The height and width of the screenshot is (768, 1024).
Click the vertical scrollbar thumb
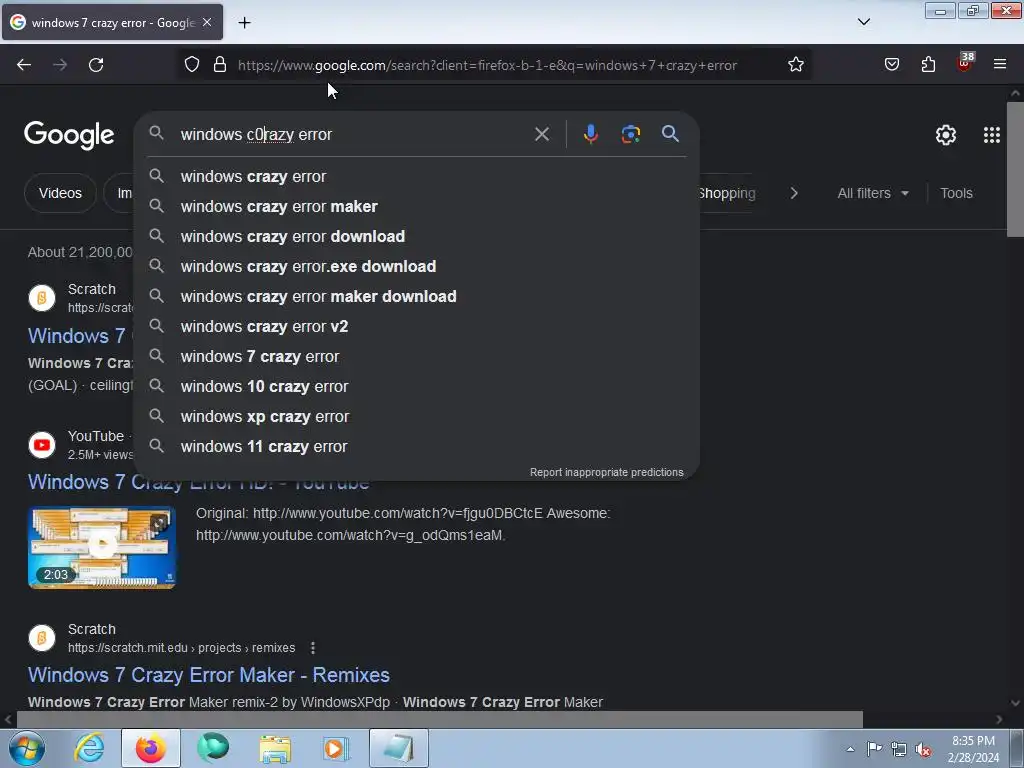click(1016, 168)
